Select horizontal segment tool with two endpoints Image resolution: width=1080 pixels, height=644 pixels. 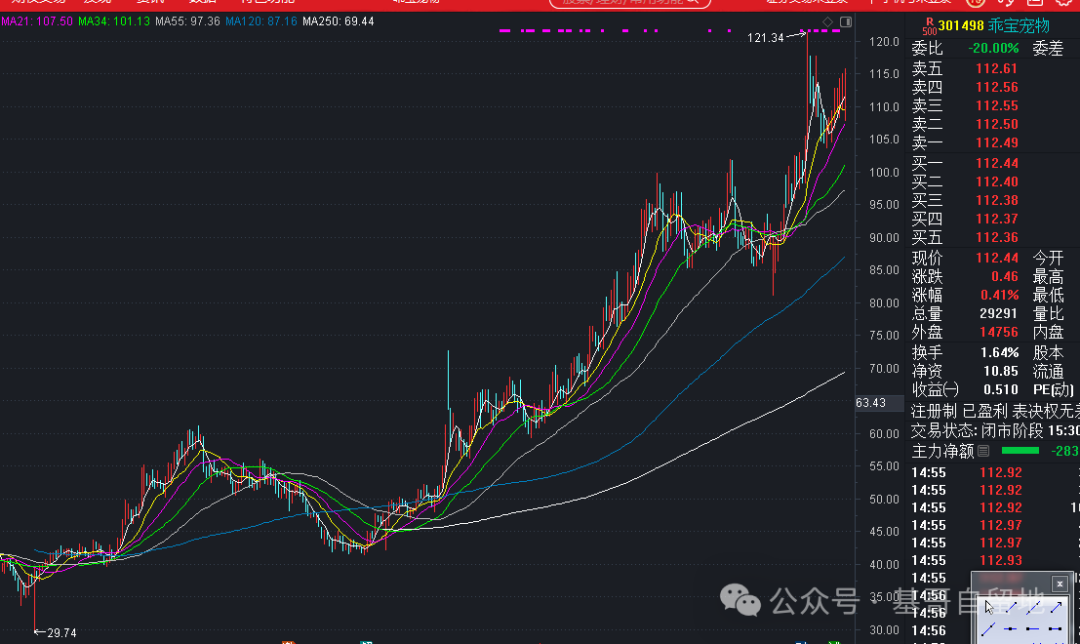tap(1055, 629)
